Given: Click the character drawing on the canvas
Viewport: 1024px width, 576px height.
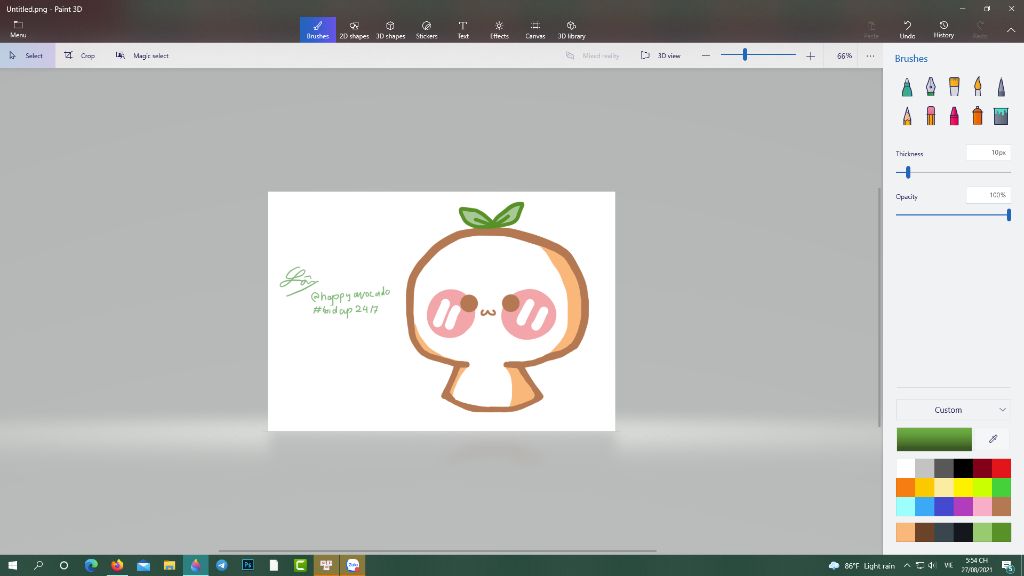Looking at the screenshot, I should click(498, 307).
